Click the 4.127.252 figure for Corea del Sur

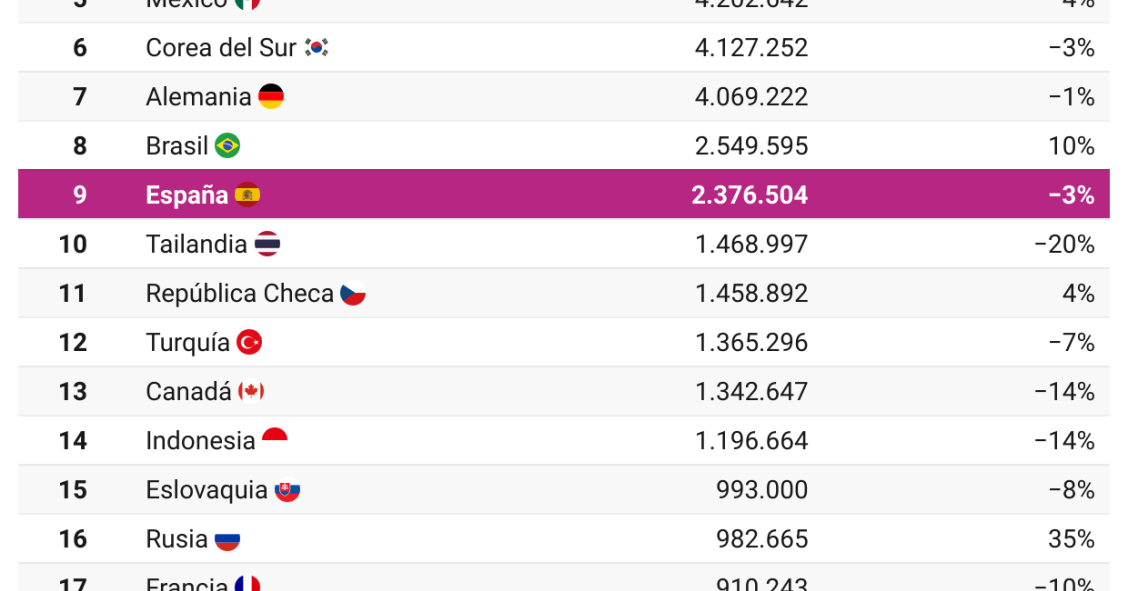751,47
